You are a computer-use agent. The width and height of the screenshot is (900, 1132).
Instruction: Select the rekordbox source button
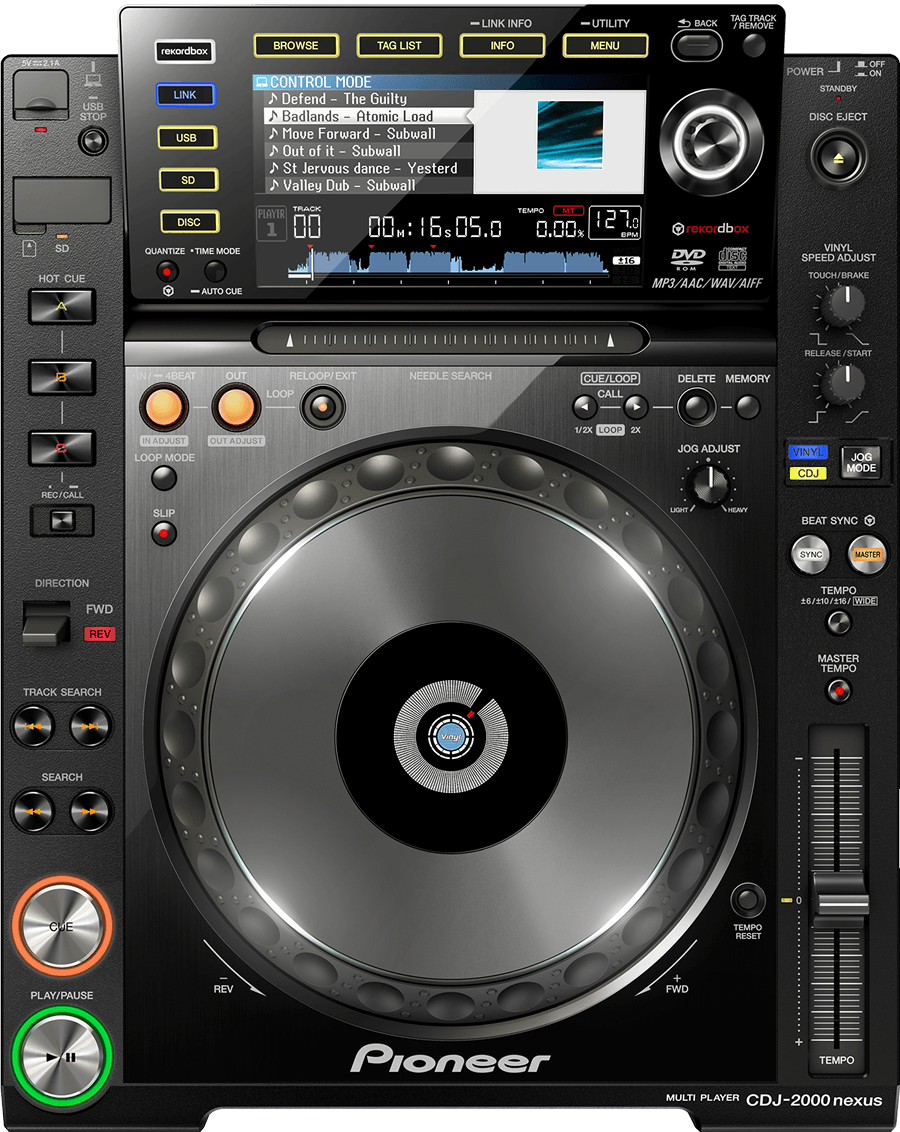[185, 51]
